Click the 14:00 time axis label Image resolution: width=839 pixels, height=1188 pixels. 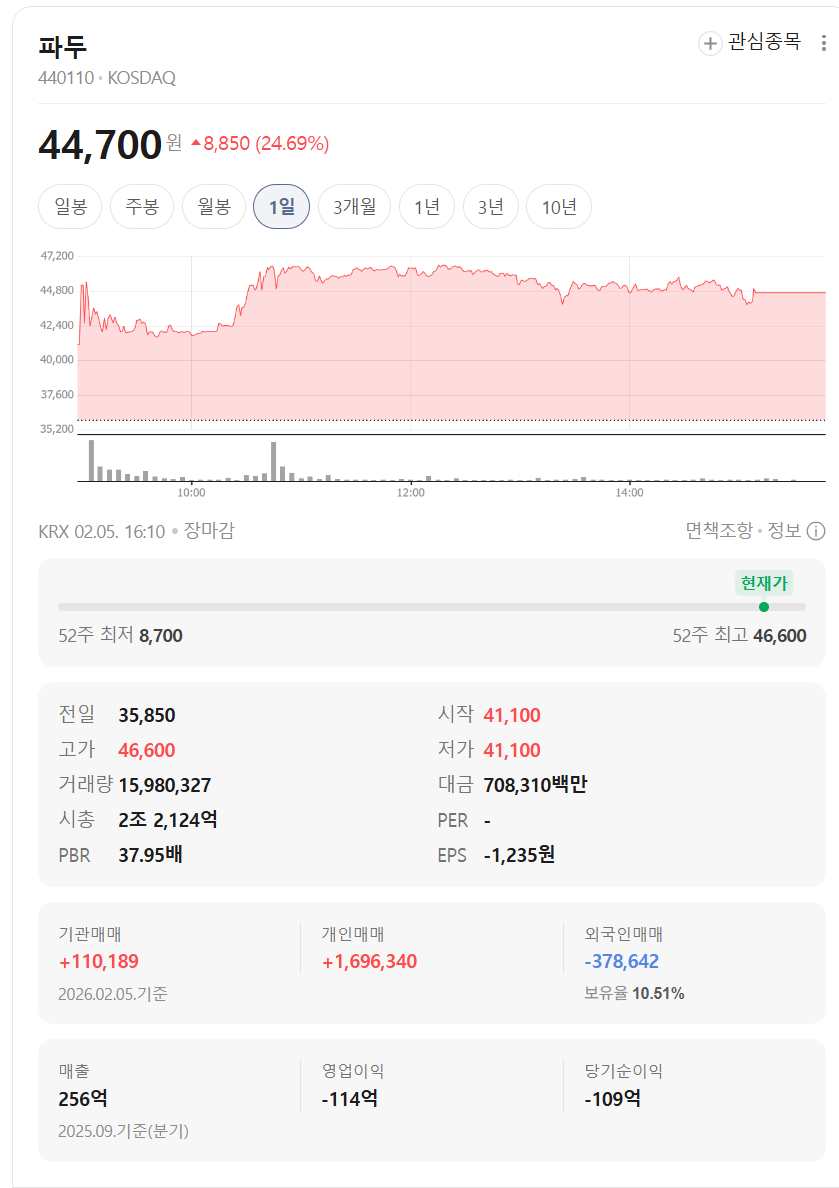(630, 492)
